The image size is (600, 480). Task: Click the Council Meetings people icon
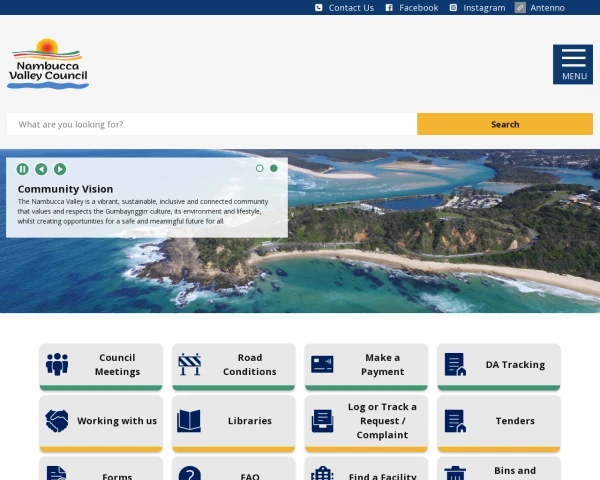point(57,364)
